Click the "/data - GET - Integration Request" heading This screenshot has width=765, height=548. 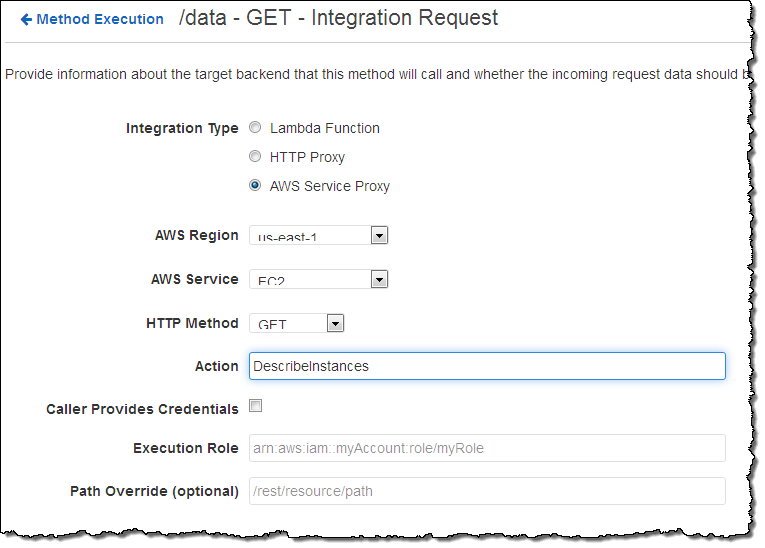337,18
